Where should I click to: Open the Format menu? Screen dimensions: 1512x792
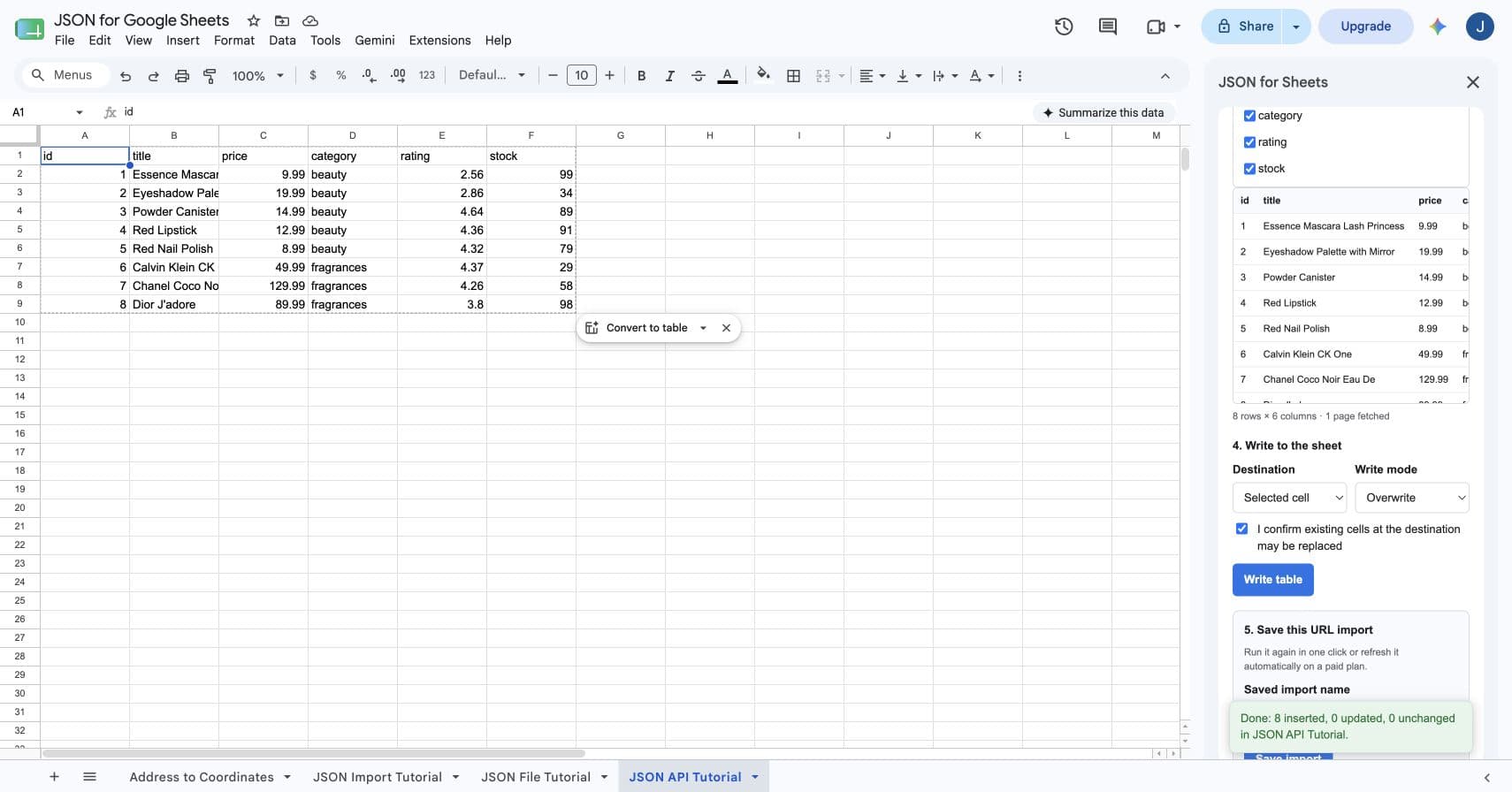click(x=234, y=41)
